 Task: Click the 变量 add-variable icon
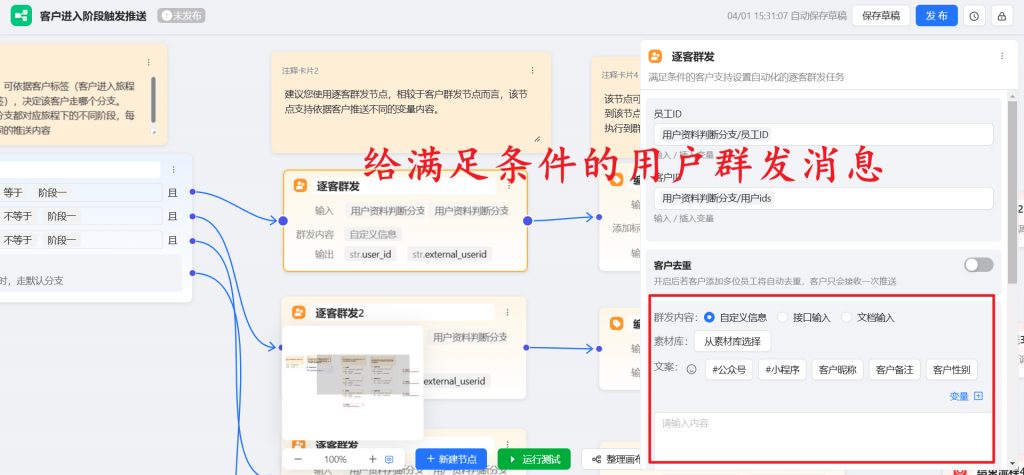978,396
